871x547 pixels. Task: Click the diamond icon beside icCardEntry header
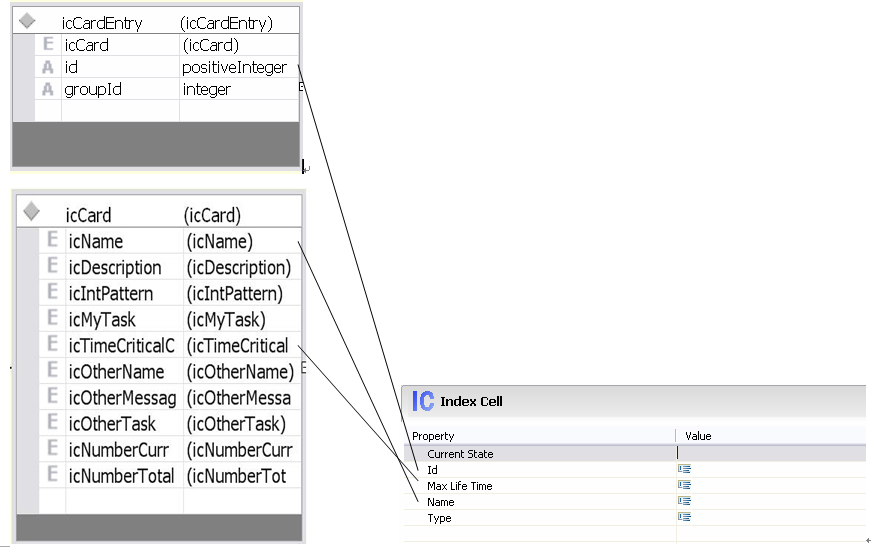(x=27, y=21)
